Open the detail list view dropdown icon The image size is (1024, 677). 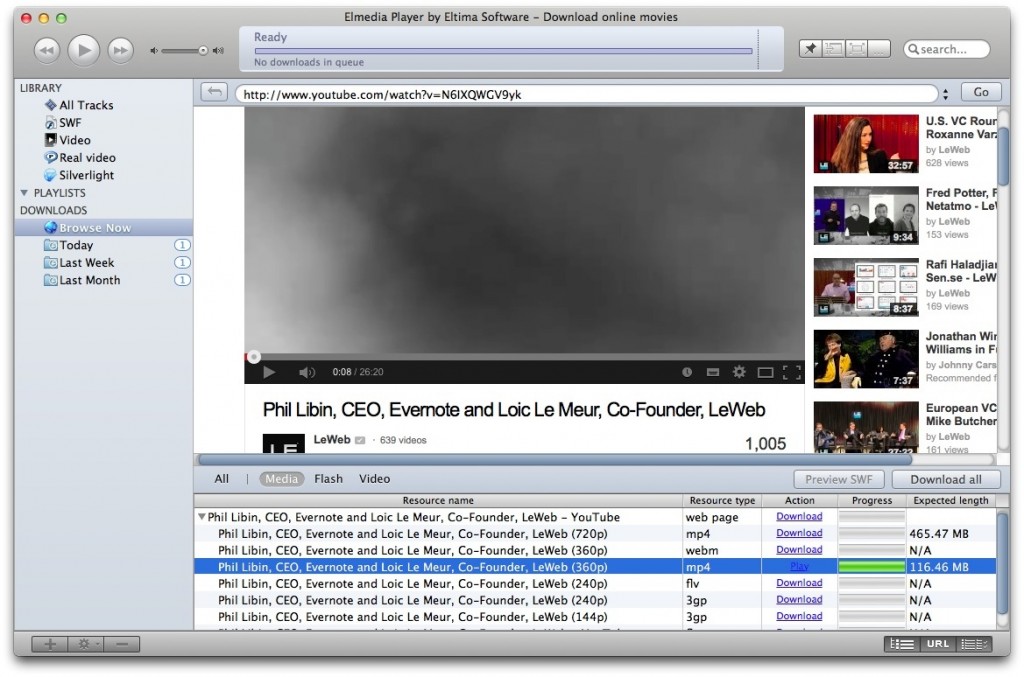pos(974,644)
